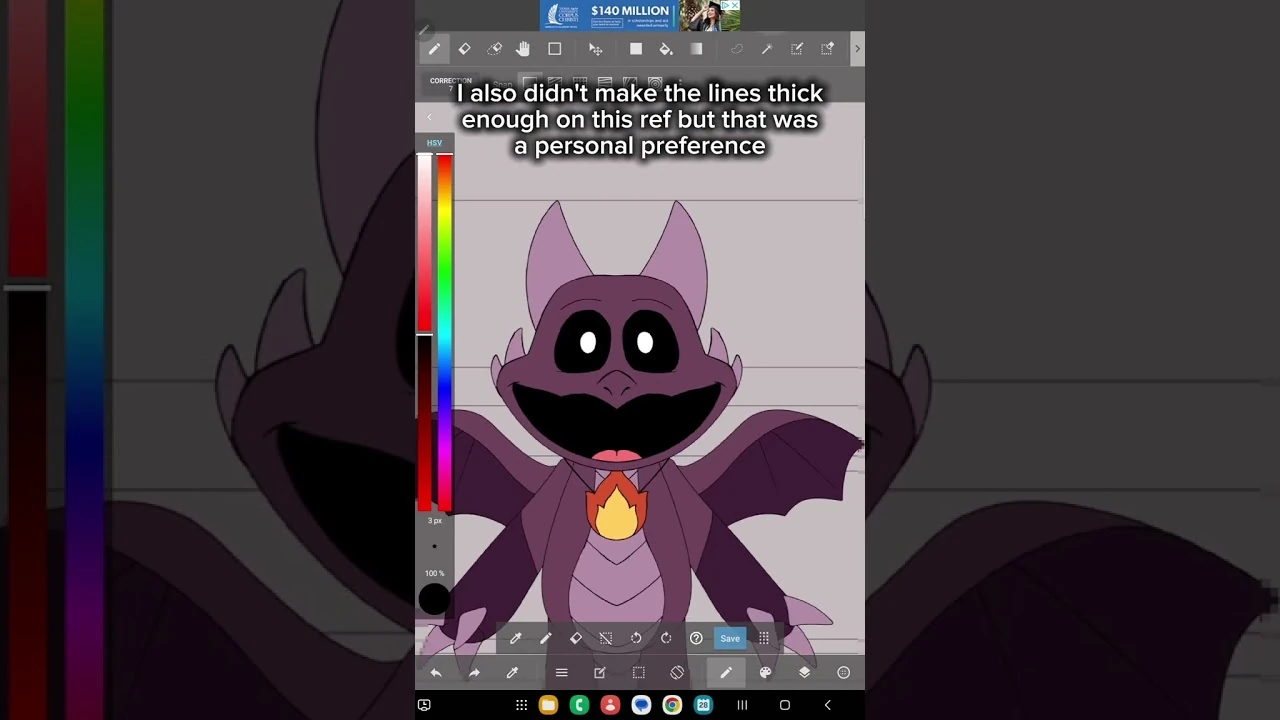Click the black color swatch

433,599
